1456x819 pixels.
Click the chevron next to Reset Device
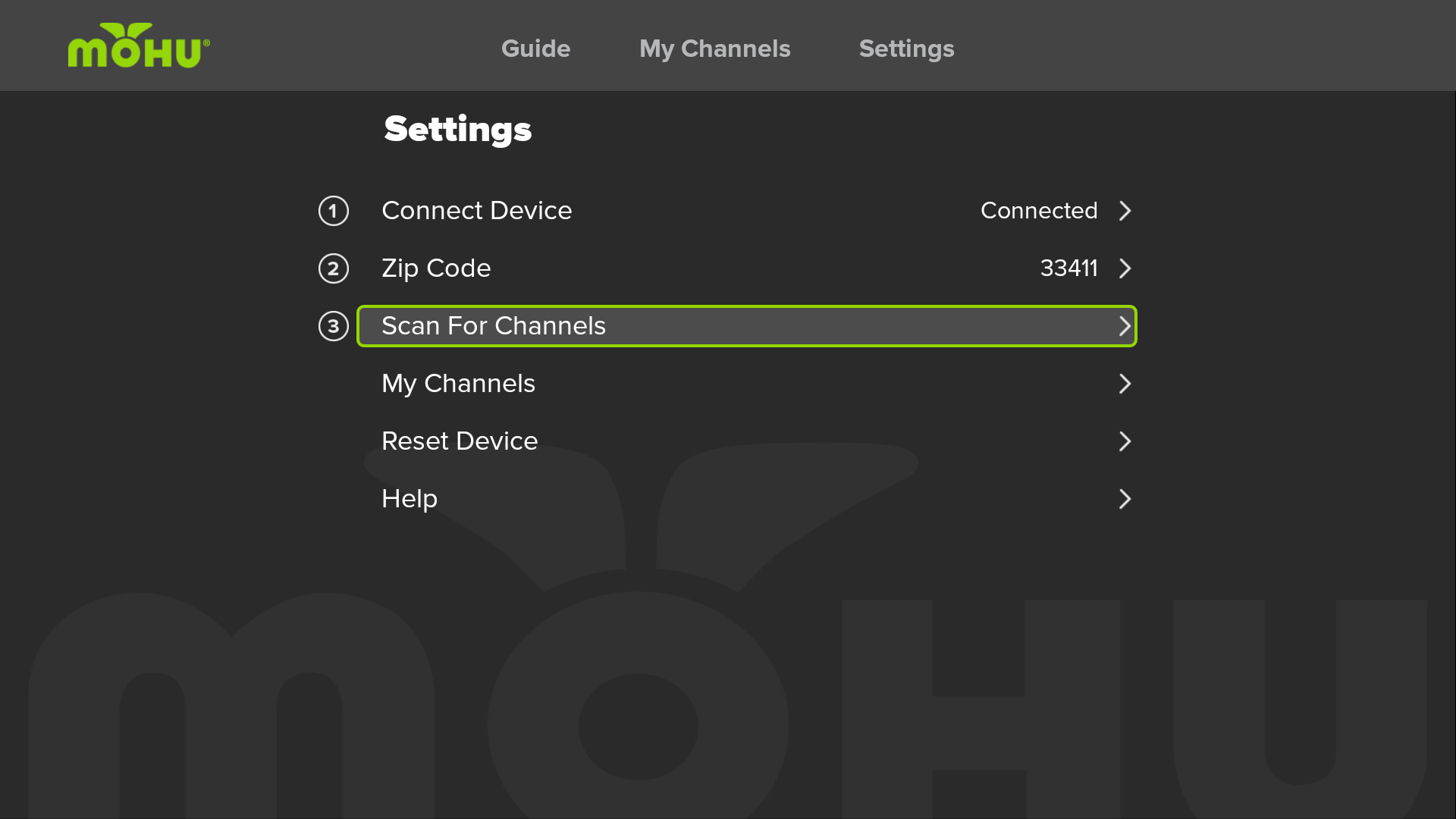pyautogui.click(x=1125, y=441)
